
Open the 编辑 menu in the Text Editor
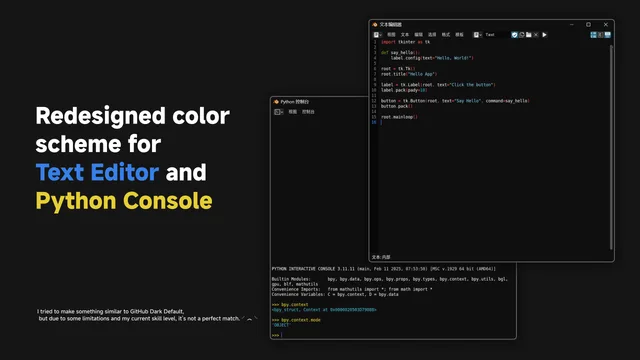pyautogui.click(x=418, y=35)
